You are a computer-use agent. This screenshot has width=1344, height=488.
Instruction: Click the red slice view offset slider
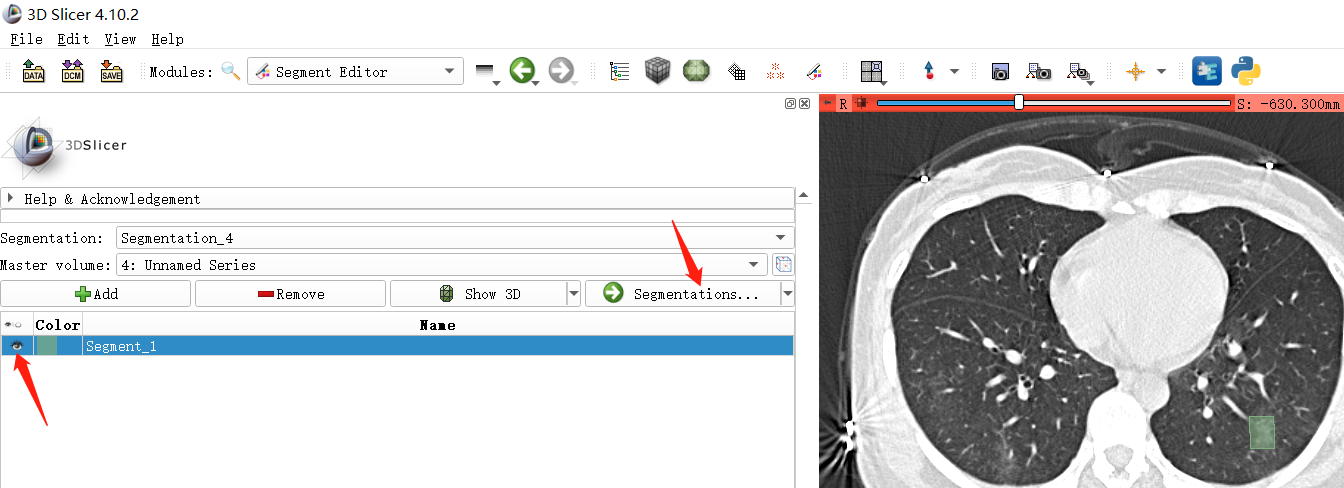point(1054,103)
